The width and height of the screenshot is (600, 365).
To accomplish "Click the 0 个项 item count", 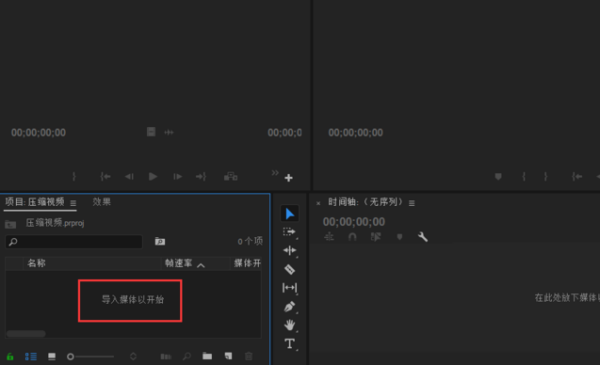I will click(250, 241).
